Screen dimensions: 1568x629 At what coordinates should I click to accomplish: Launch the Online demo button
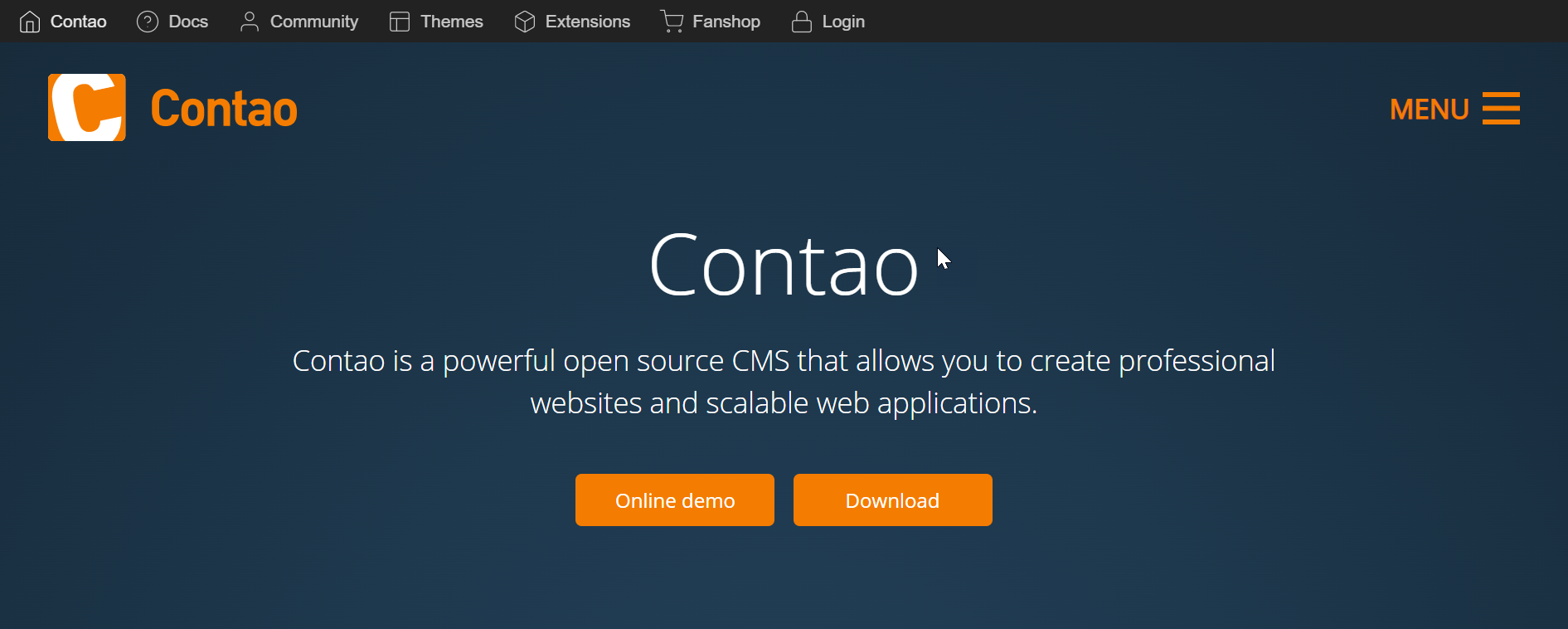[675, 500]
